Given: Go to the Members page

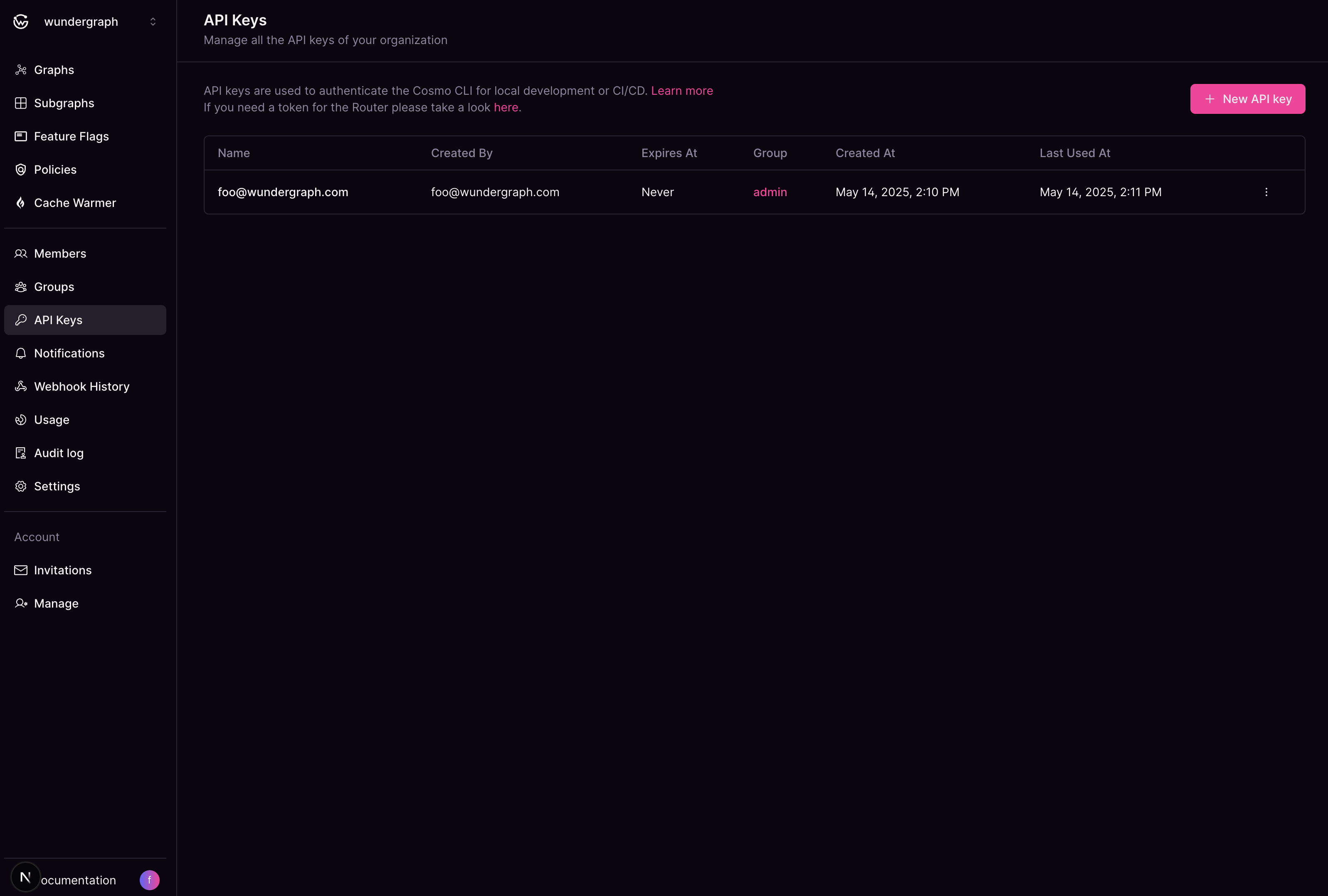Looking at the screenshot, I should [x=59, y=253].
